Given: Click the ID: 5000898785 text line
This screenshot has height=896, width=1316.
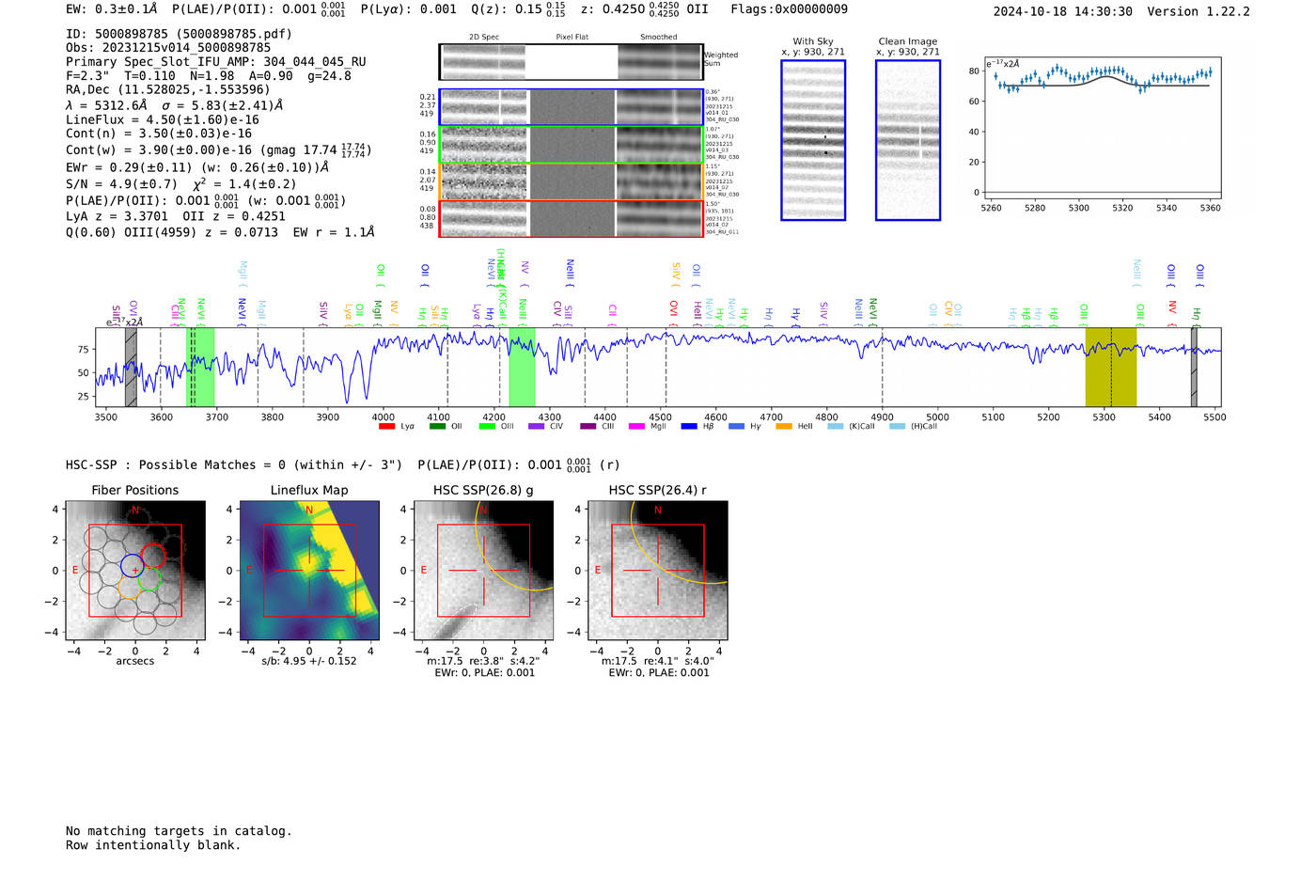Looking at the screenshot, I should 179,34.
